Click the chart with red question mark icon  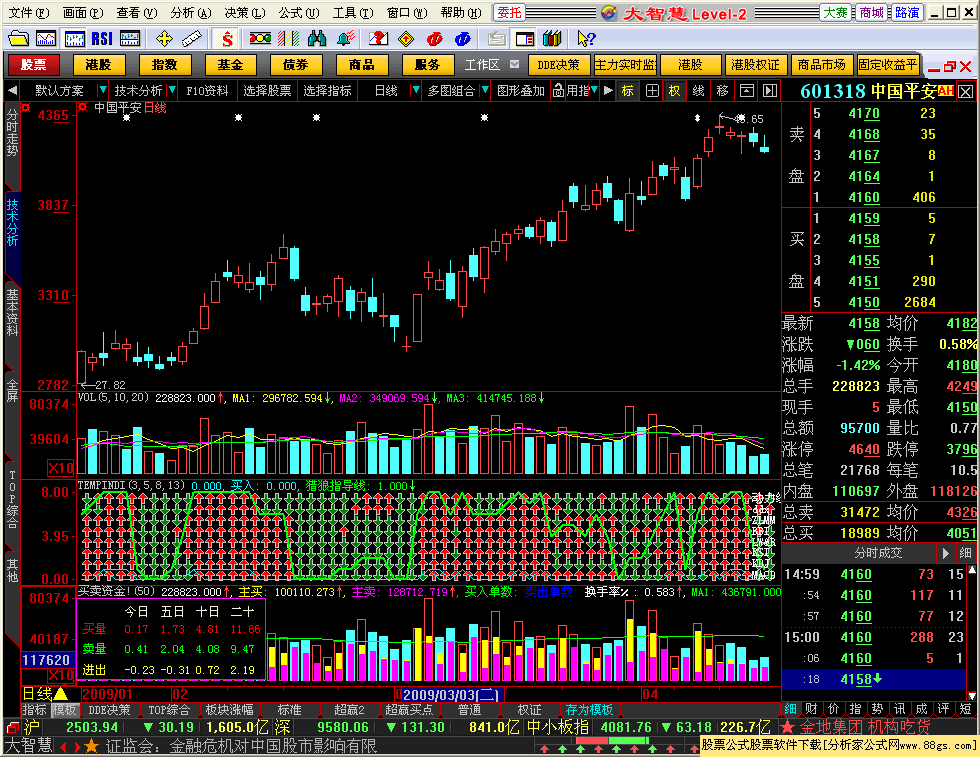(378, 39)
